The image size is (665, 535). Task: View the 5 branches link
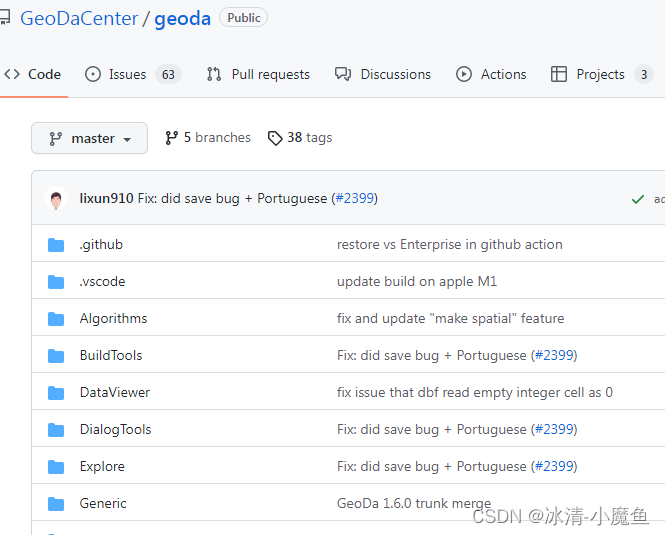click(x=208, y=137)
